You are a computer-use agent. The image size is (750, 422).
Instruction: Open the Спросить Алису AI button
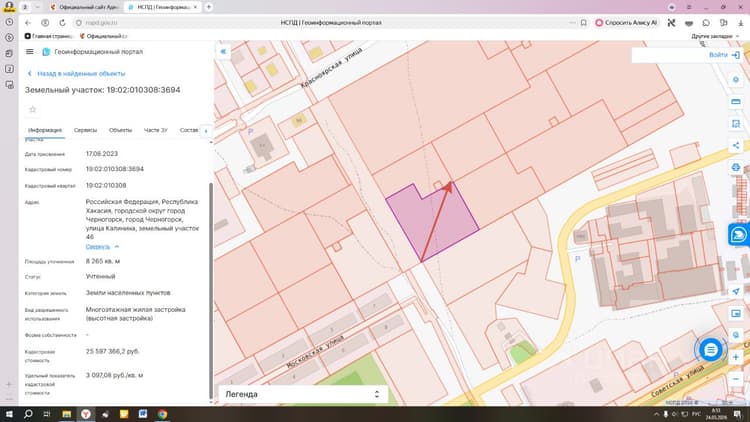(626, 22)
